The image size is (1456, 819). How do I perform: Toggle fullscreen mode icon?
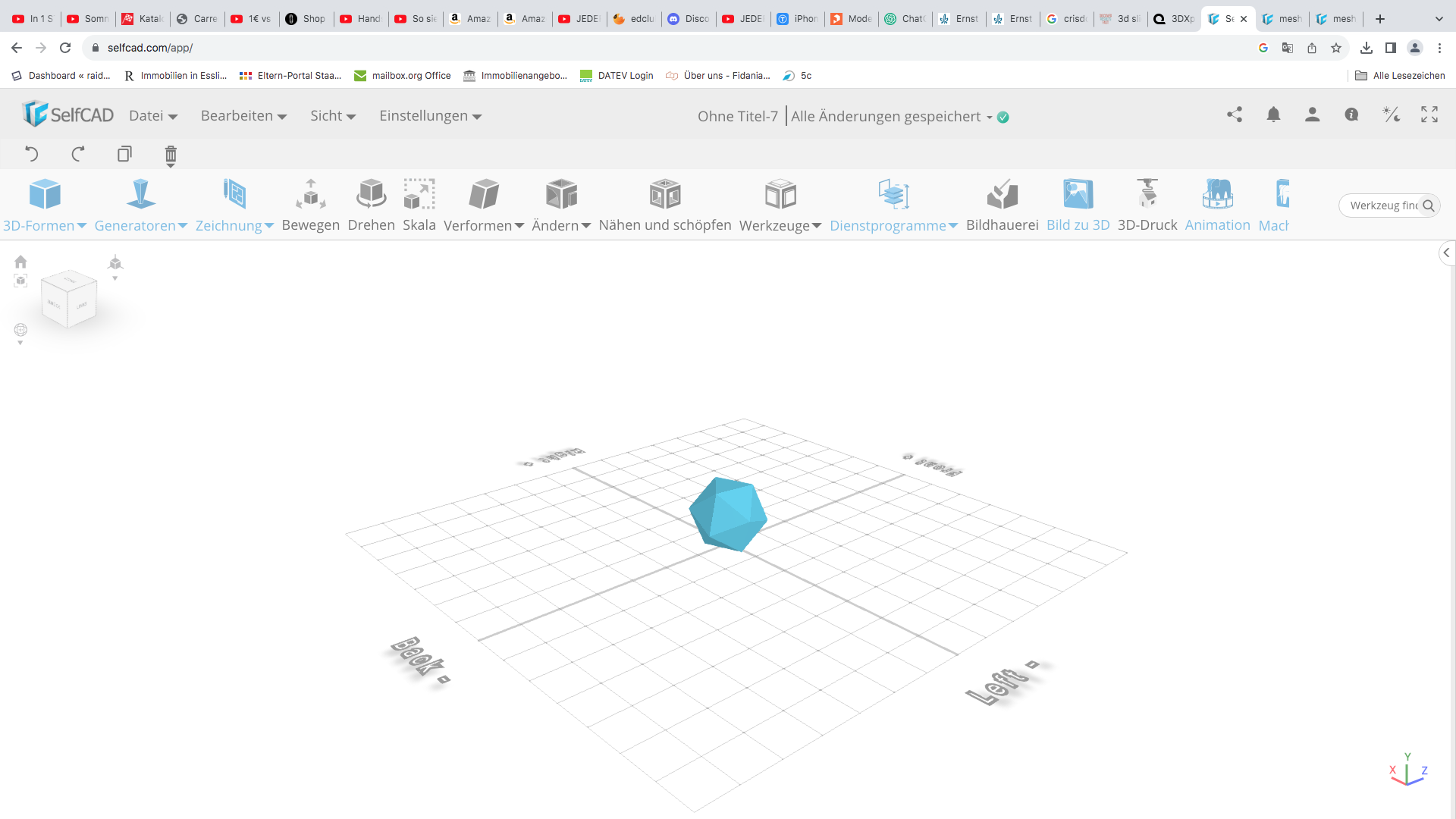tap(1429, 115)
